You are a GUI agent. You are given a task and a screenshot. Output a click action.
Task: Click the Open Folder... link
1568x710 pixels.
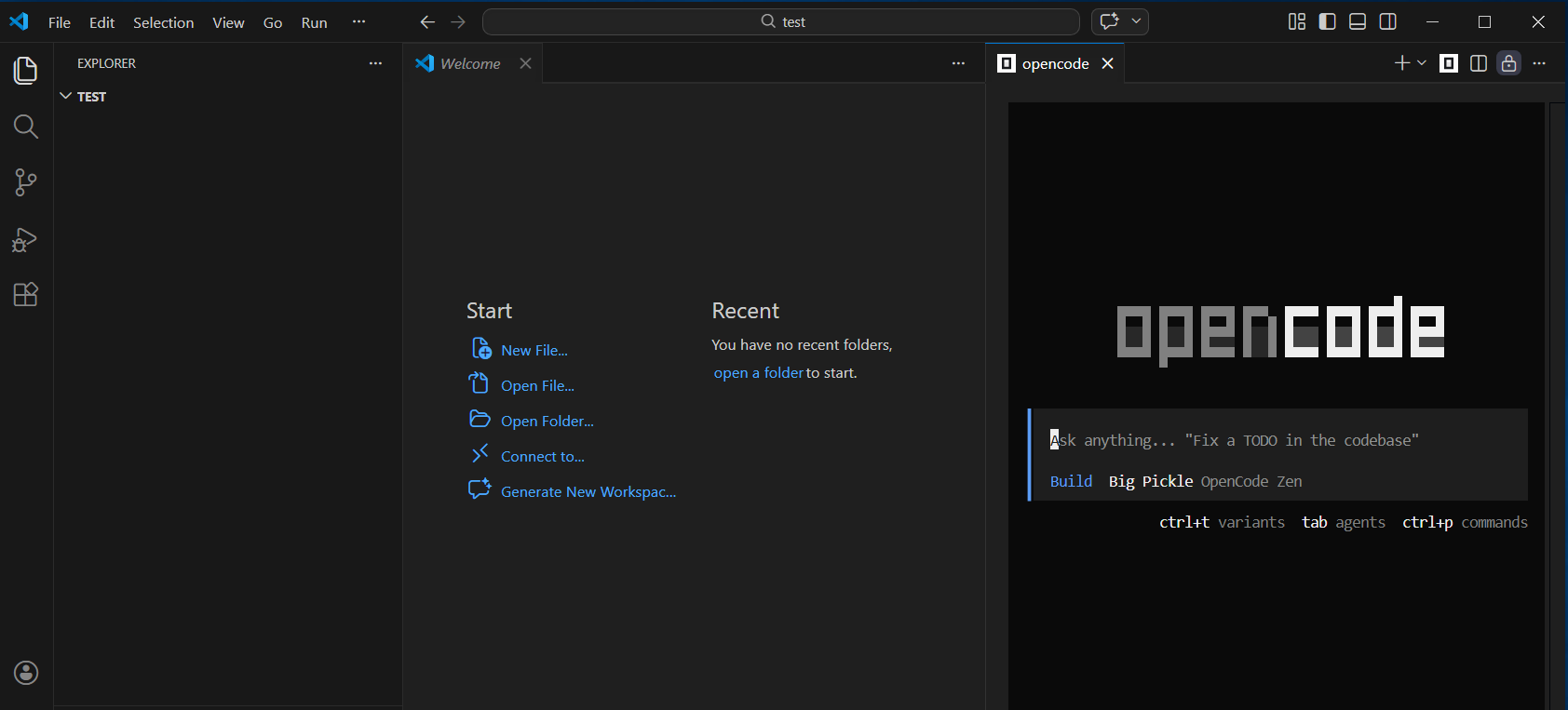click(547, 421)
